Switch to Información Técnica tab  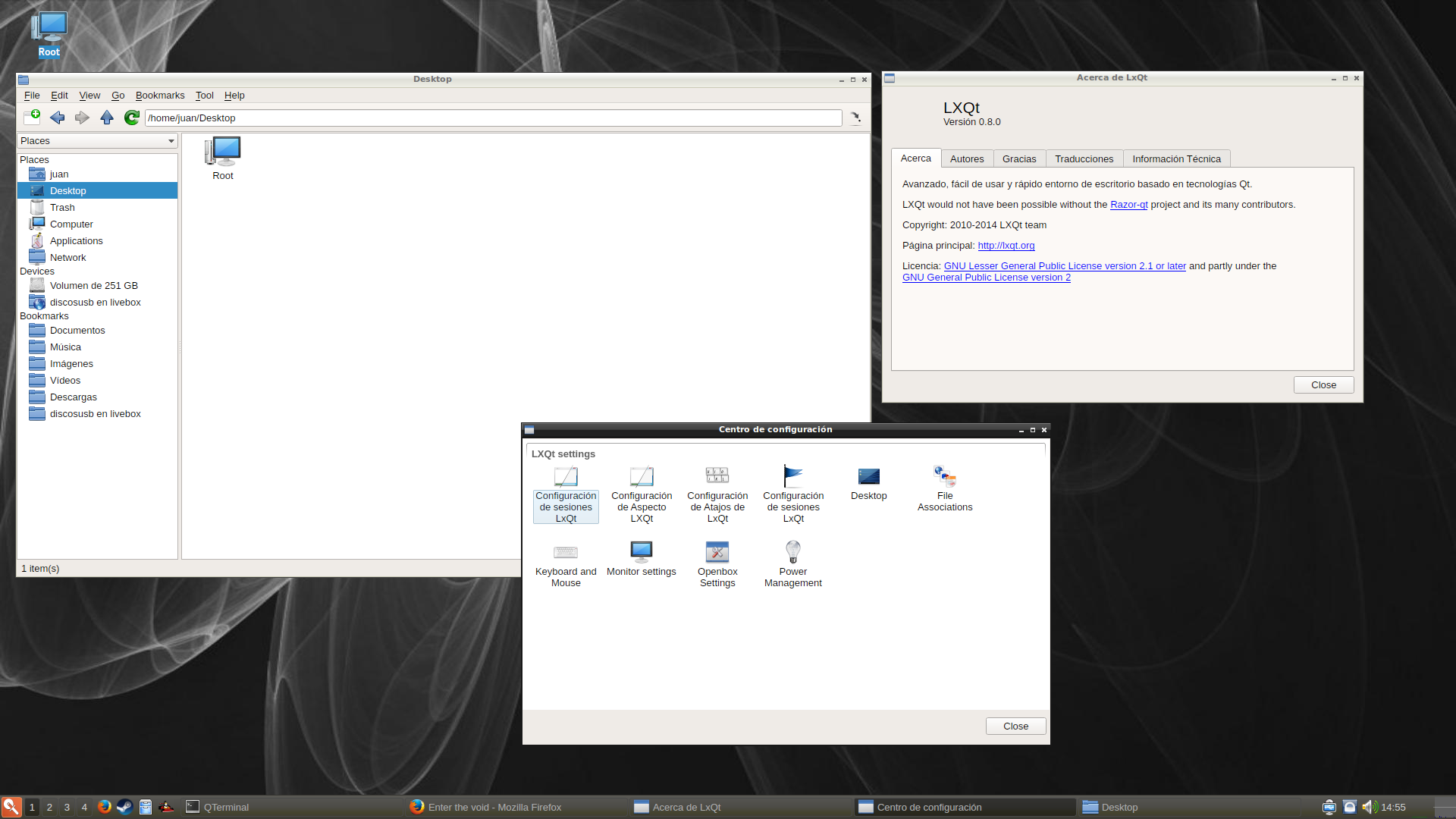pos(1176,158)
